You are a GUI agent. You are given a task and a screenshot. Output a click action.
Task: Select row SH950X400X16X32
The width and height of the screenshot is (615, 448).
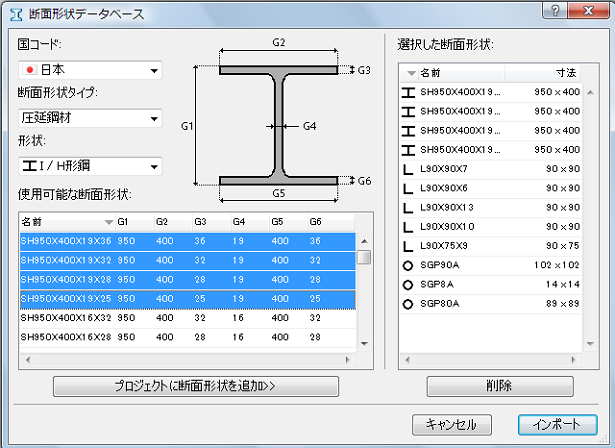click(x=188, y=318)
